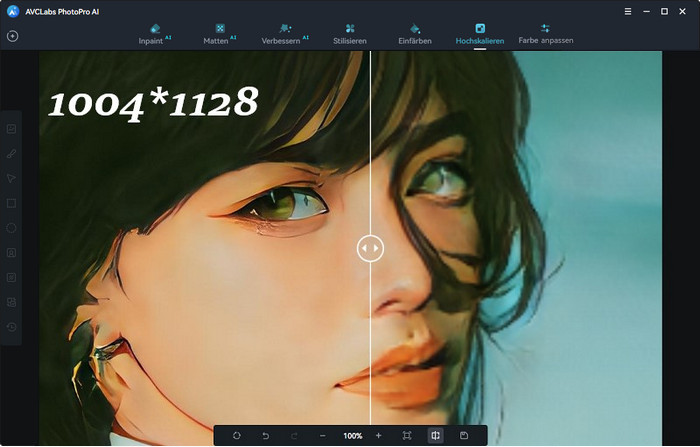Select the object selection tool in sidebar
The height and width of the screenshot is (447, 700).
point(12,302)
